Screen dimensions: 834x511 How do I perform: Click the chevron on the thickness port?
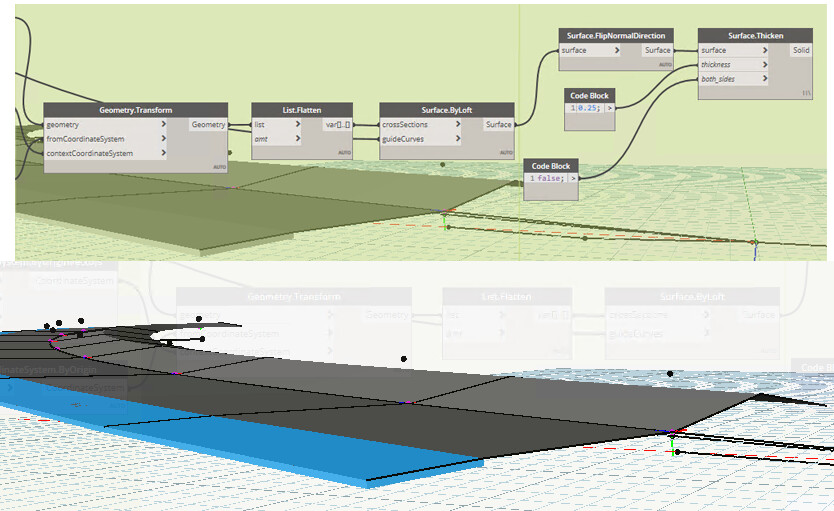(765, 64)
